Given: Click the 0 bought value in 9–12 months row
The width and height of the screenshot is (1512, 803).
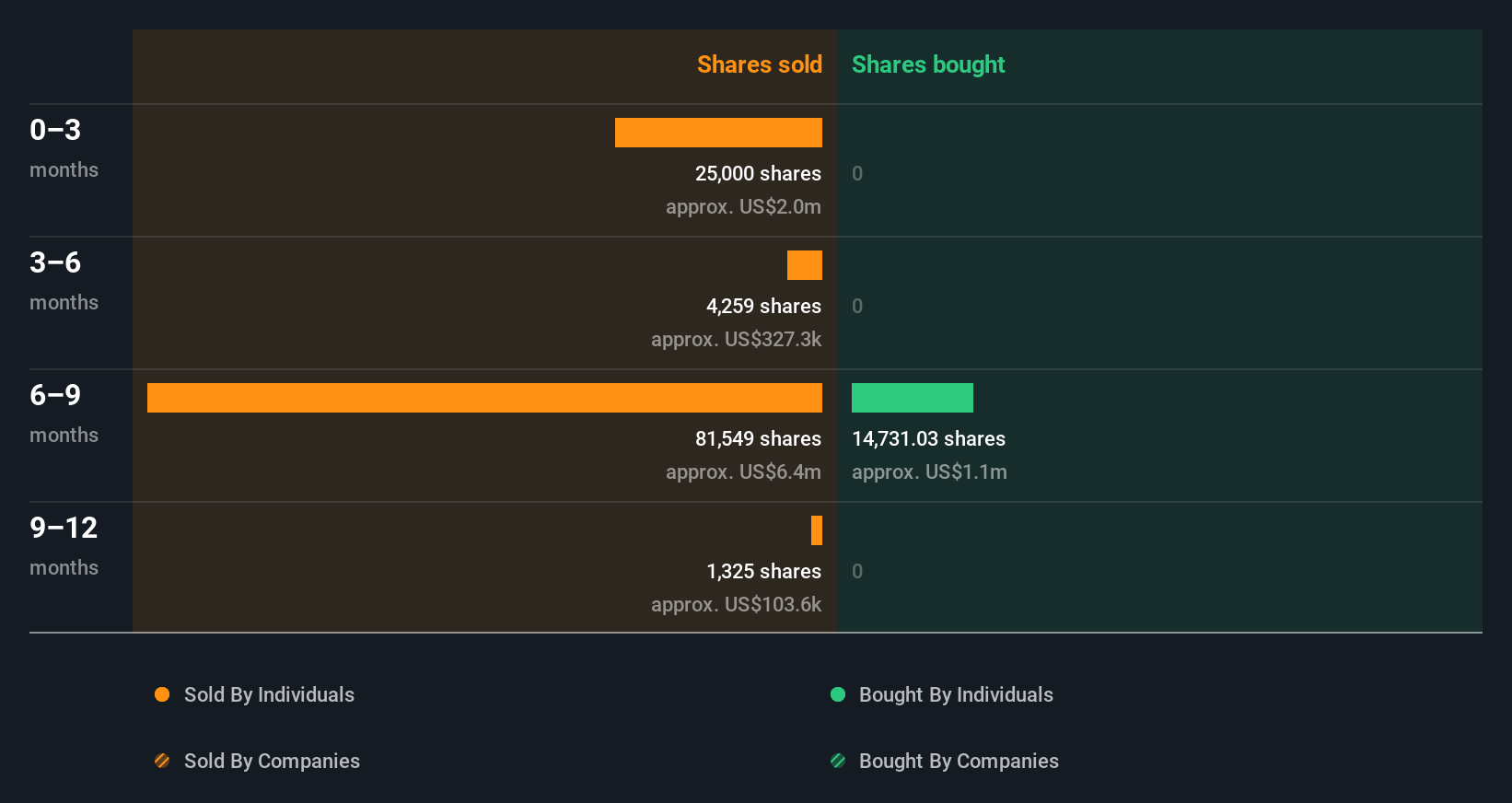Looking at the screenshot, I should (x=857, y=571).
